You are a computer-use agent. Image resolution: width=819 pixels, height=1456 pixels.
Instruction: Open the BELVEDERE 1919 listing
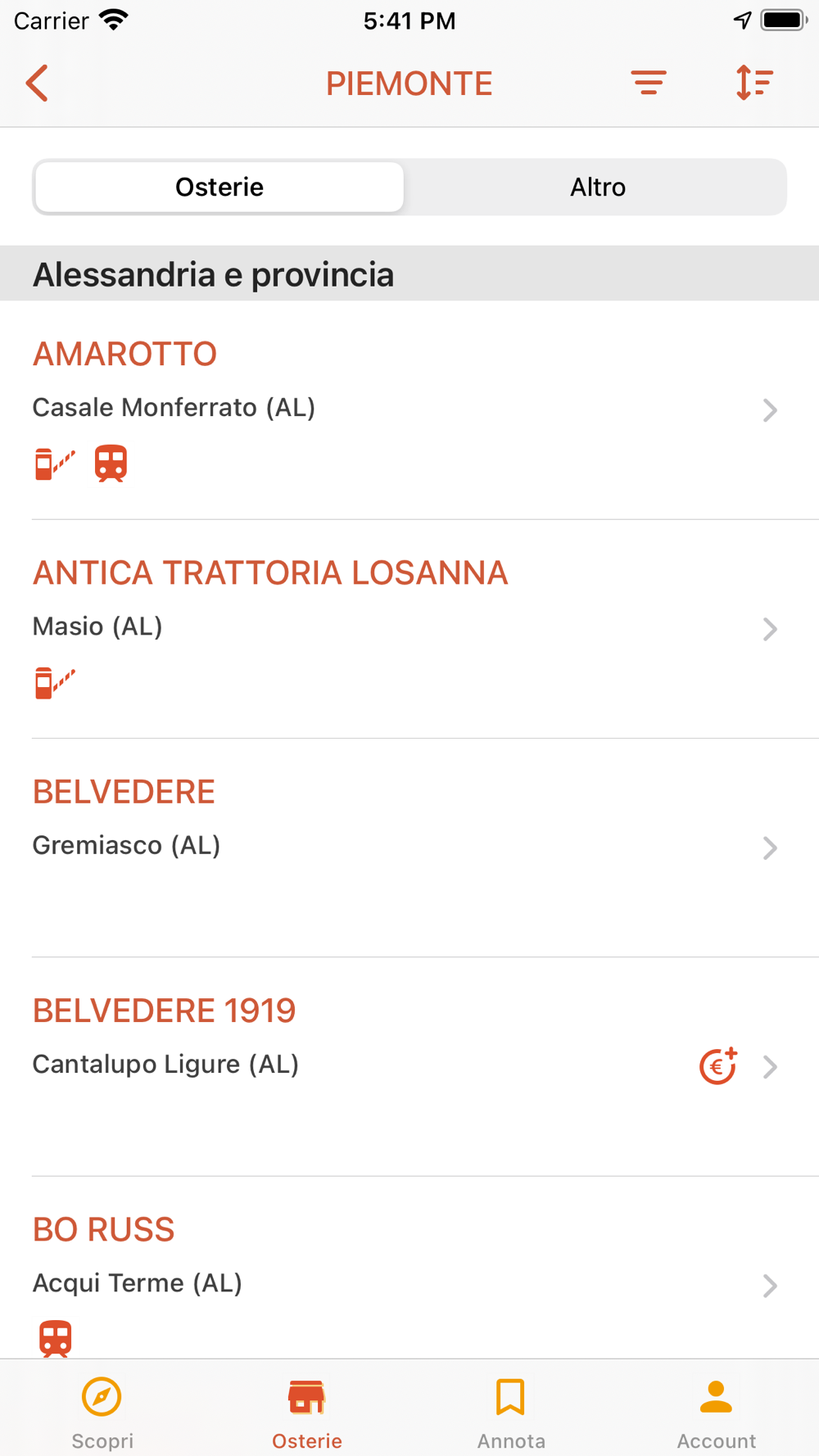164,1011
